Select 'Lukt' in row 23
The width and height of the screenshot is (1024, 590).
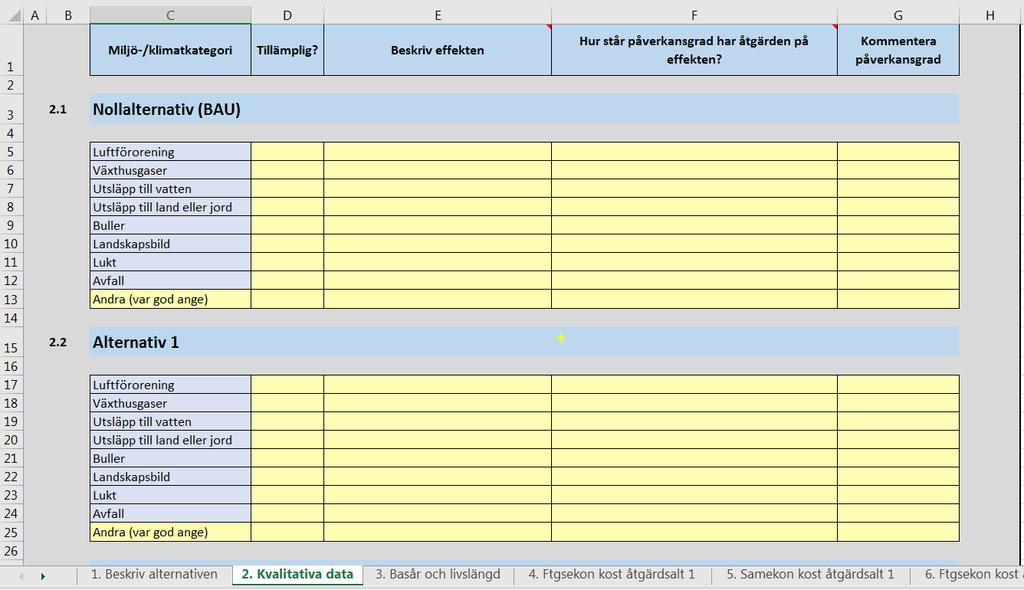point(170,495)
